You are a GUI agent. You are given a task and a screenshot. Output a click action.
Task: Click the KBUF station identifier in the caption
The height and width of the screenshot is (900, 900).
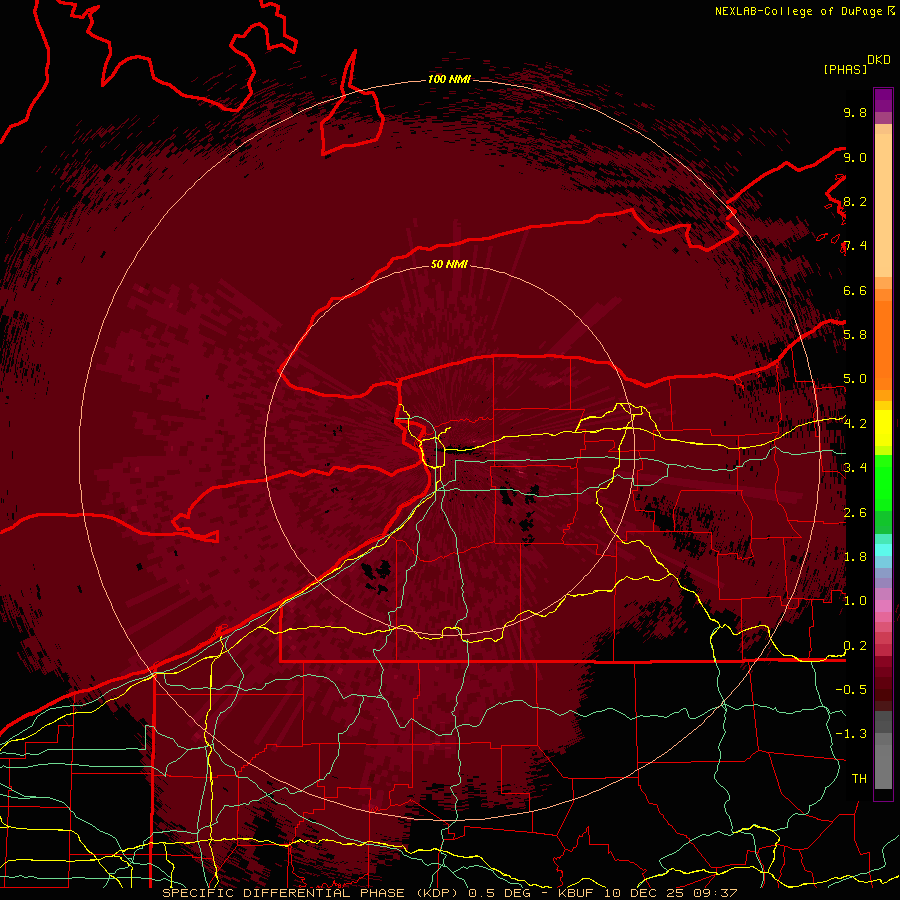click(x=575, y=893)
